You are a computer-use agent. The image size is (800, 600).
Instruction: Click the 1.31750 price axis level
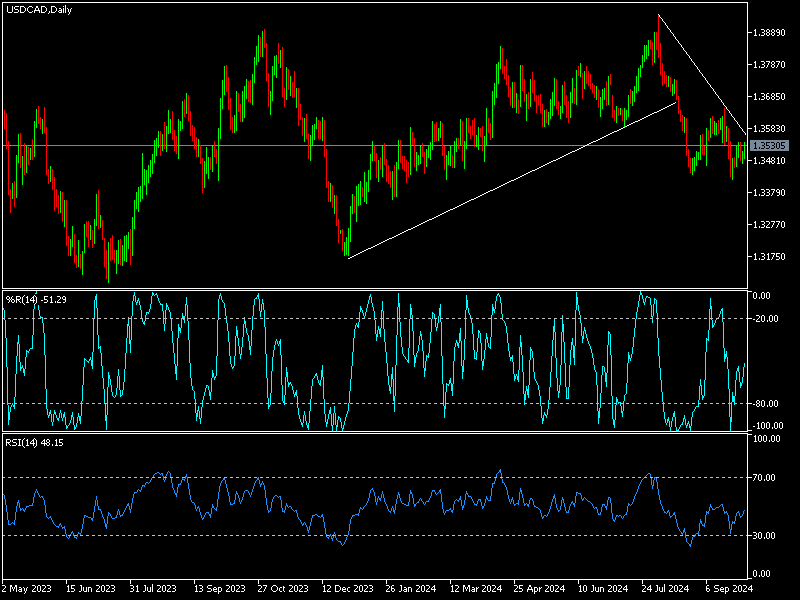771,257
